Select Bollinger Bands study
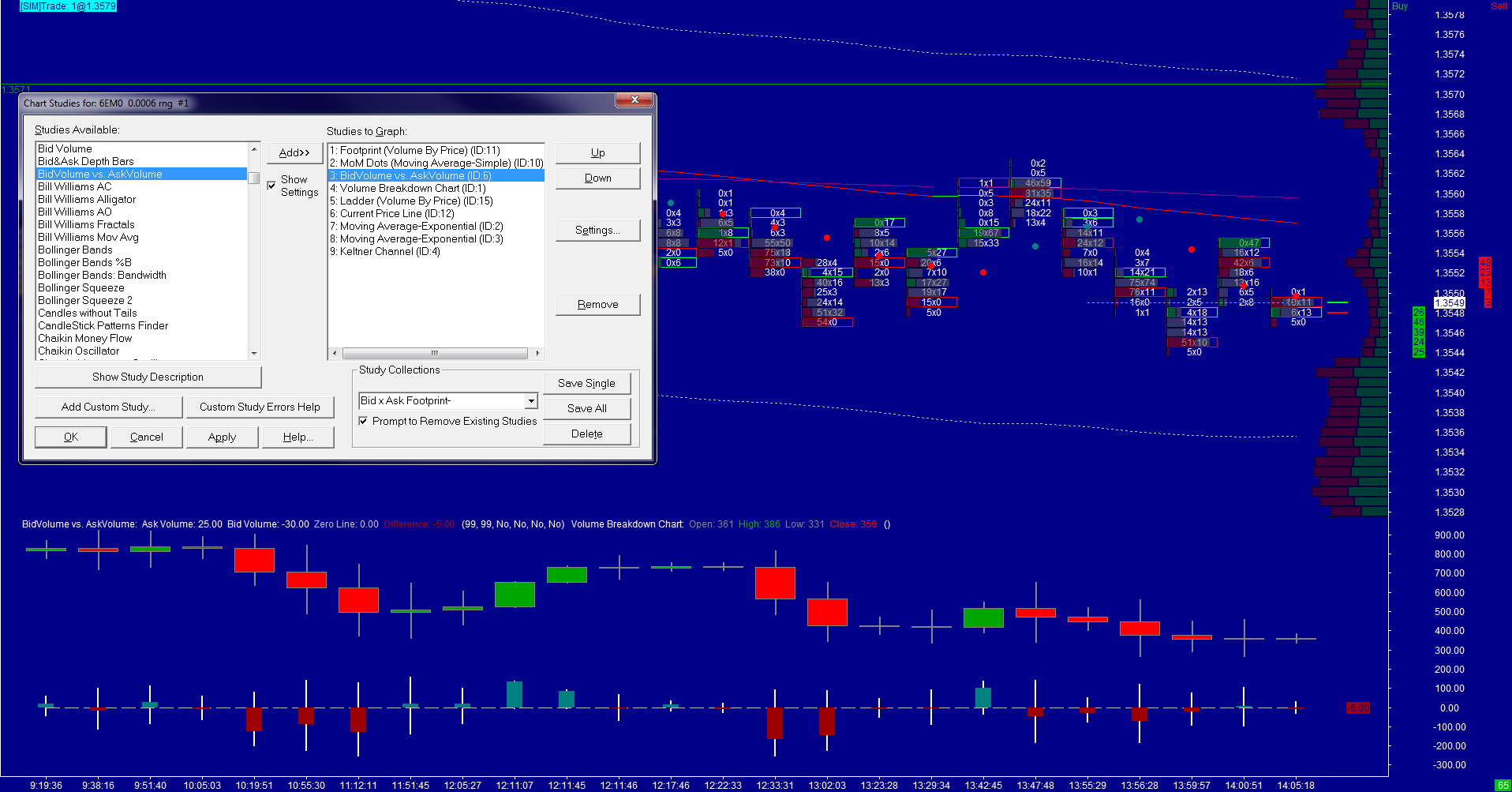1512x792 pixels. (x=142, y=250)
